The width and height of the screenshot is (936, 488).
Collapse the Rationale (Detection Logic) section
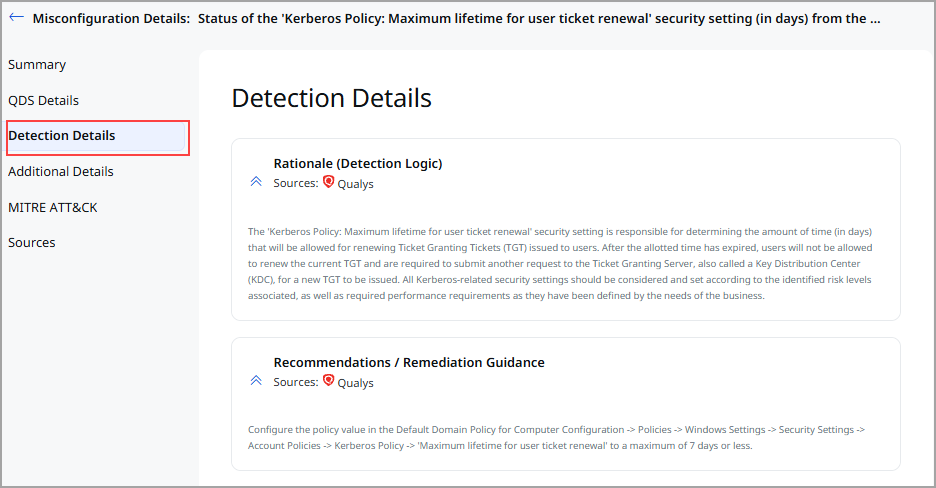256,182
